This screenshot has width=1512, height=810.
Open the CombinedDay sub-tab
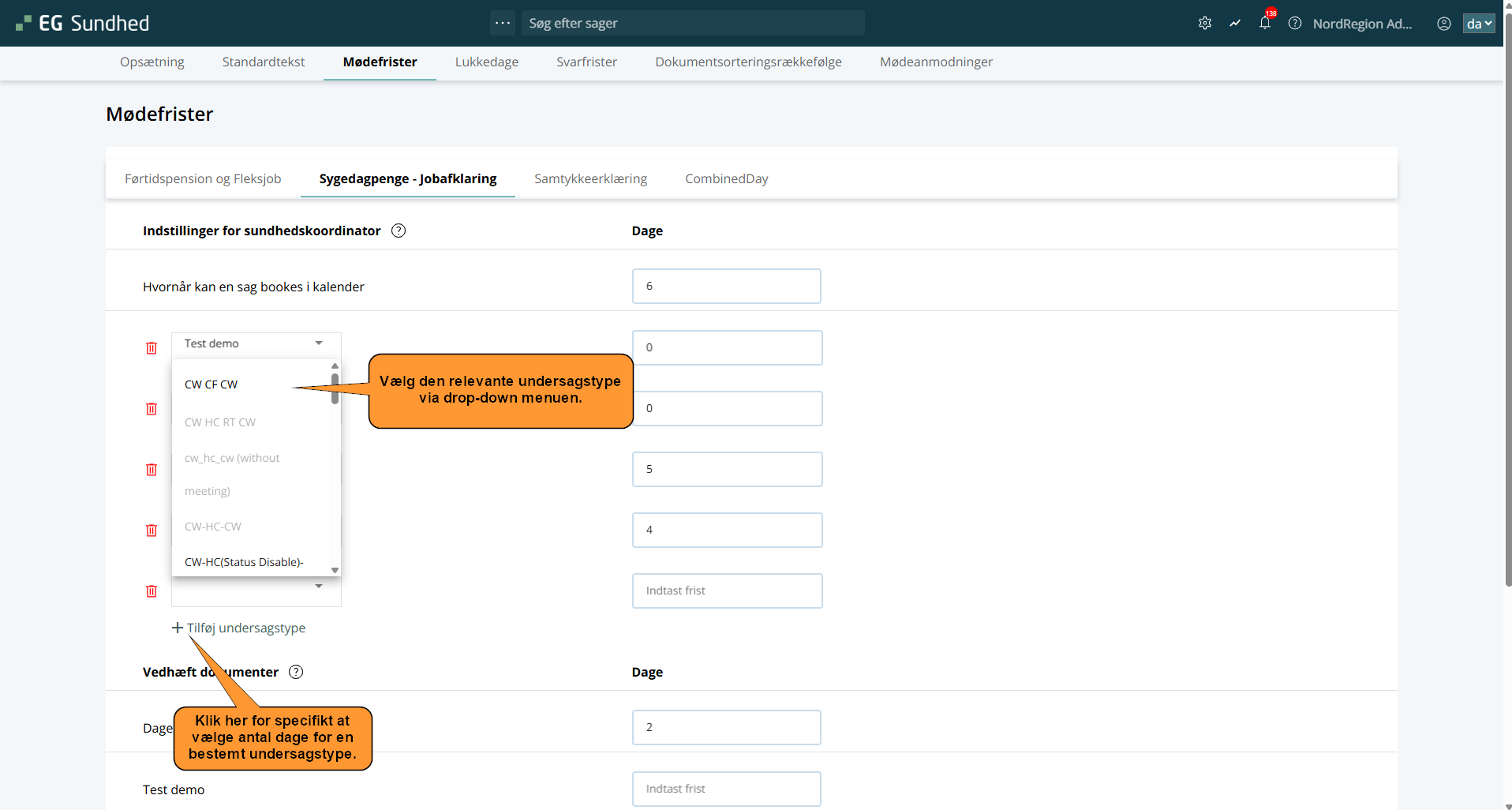tap(726, 178)
